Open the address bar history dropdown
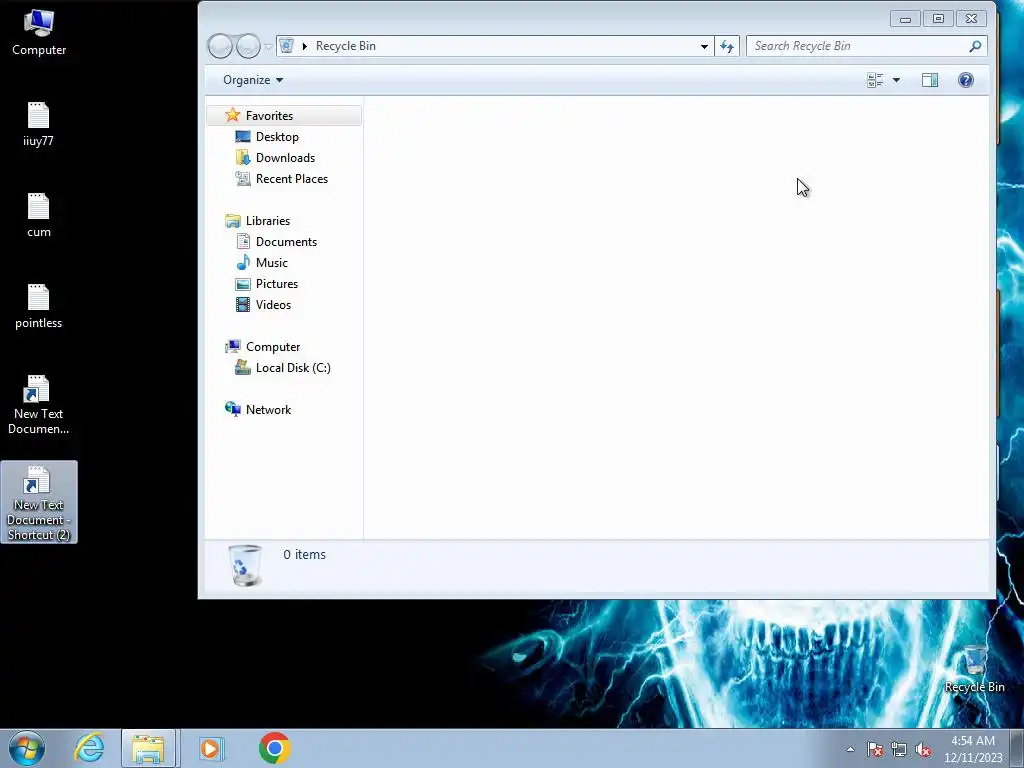 point(704,46)
